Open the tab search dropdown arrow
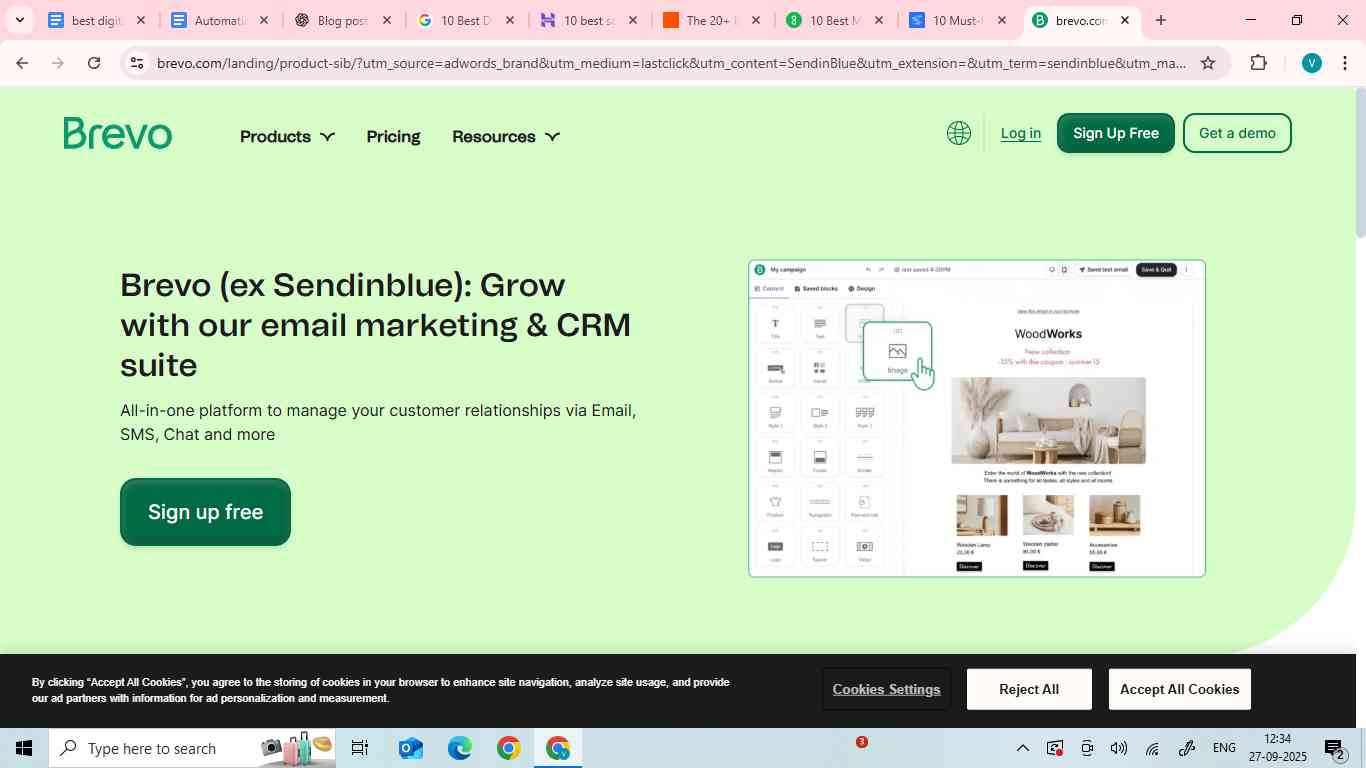 tap(19, 20)
